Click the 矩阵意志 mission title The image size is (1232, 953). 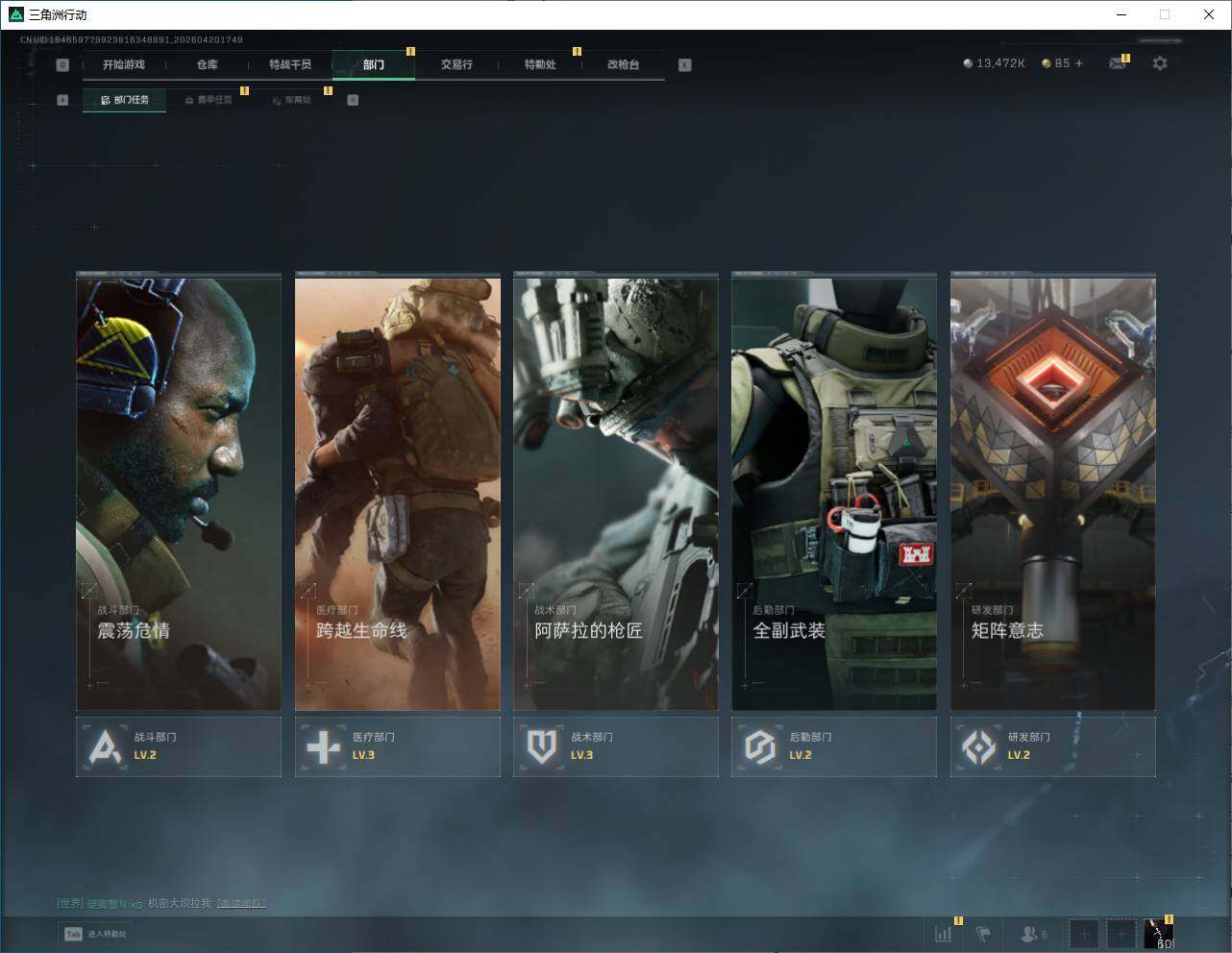click(1007, 631)
